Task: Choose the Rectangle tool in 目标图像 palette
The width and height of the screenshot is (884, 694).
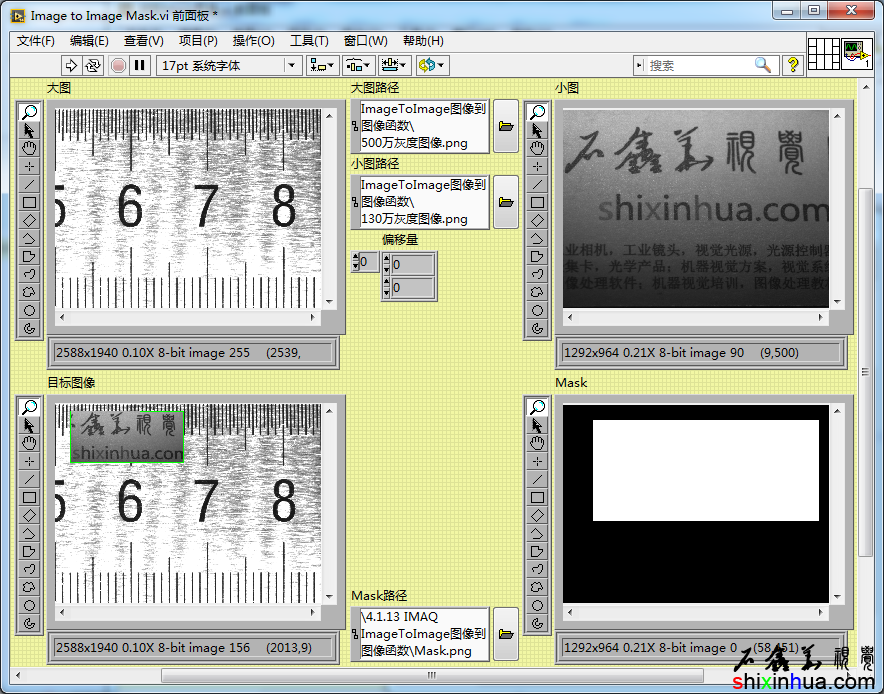Action: pyautogui.click(x=30, y=497)
